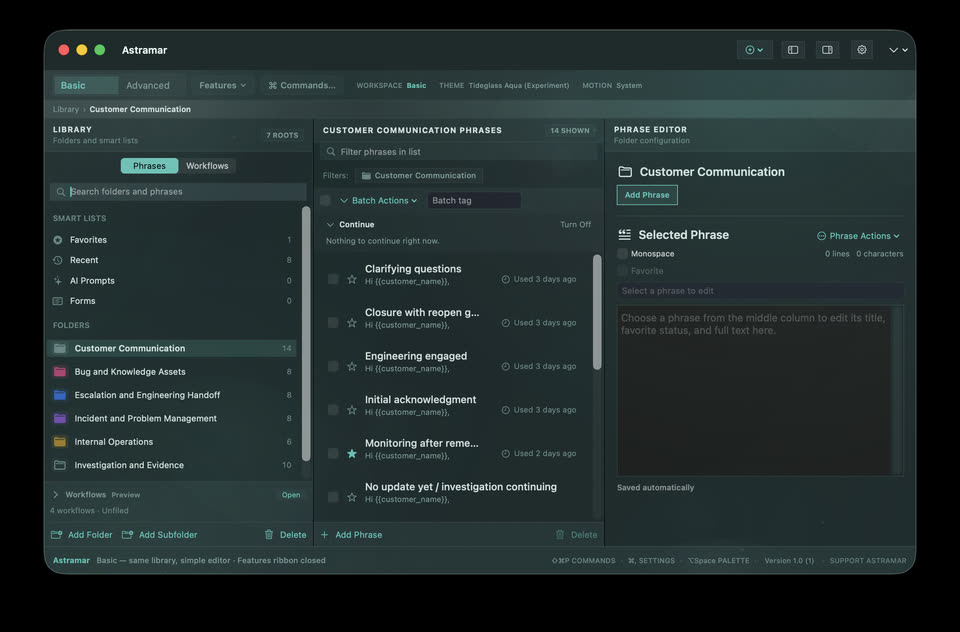Click Add Subfolder button

160,535
